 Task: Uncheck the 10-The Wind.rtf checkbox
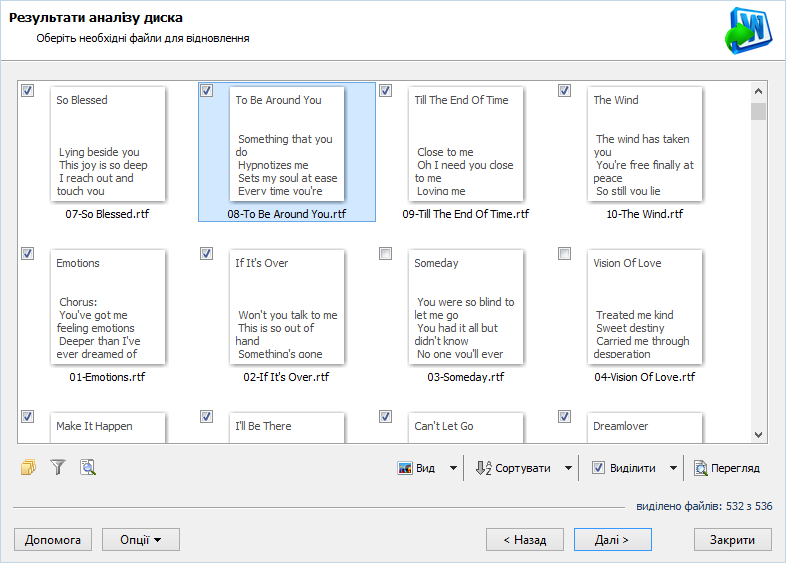point(564,91)
